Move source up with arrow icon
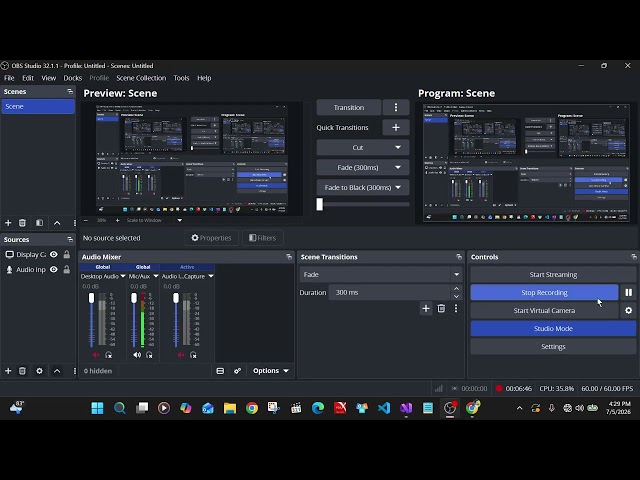This screenshot has width=640, height=480. [x=57, y=371]
